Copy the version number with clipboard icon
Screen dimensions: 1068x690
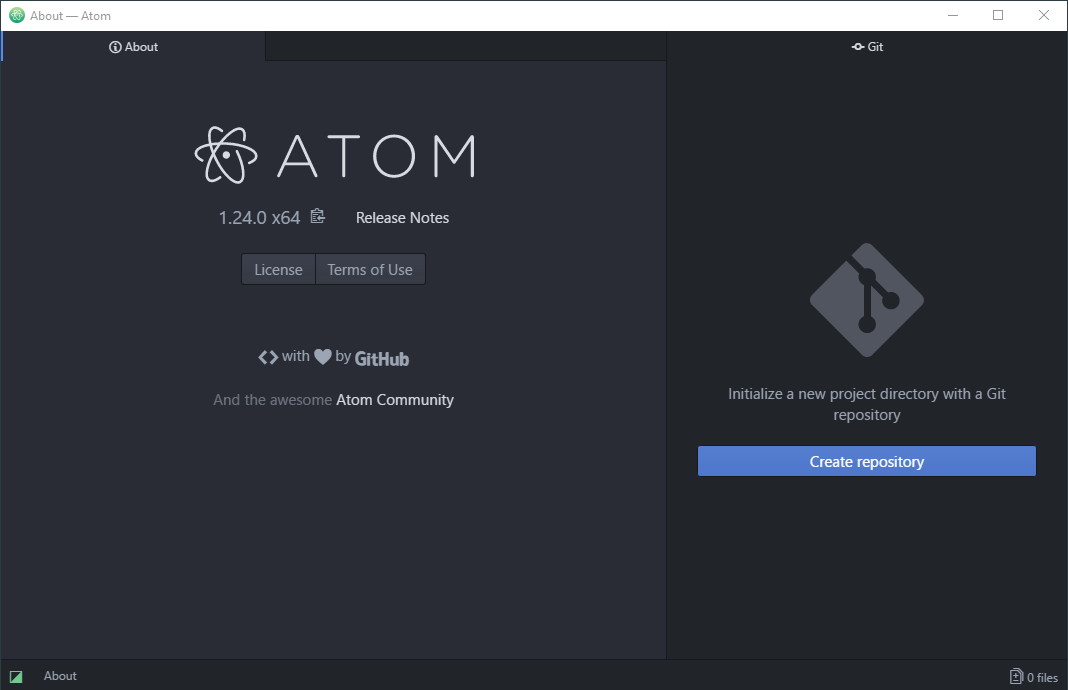pyautogui.click(x=317, y=217)
